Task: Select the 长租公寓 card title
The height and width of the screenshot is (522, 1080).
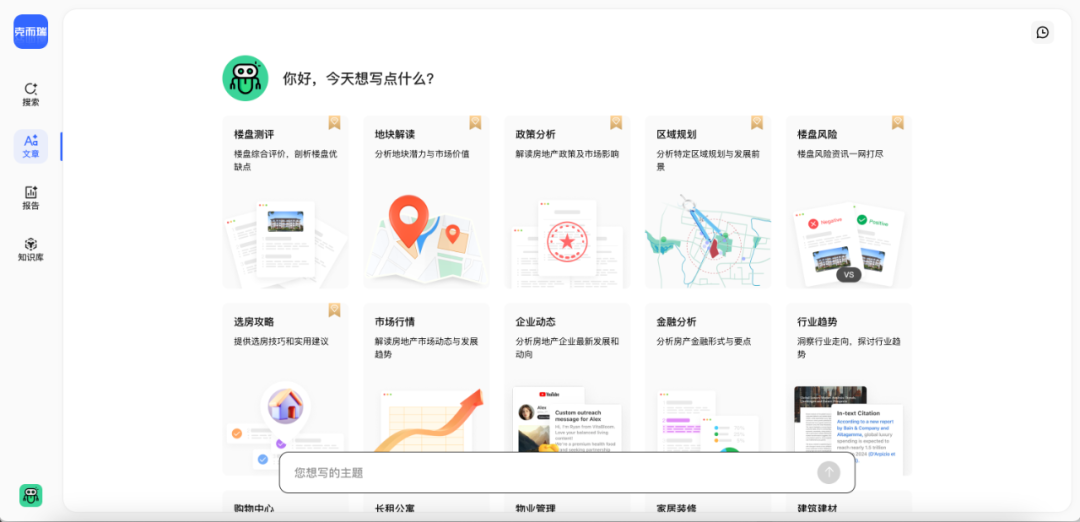Action: point(395,508)
